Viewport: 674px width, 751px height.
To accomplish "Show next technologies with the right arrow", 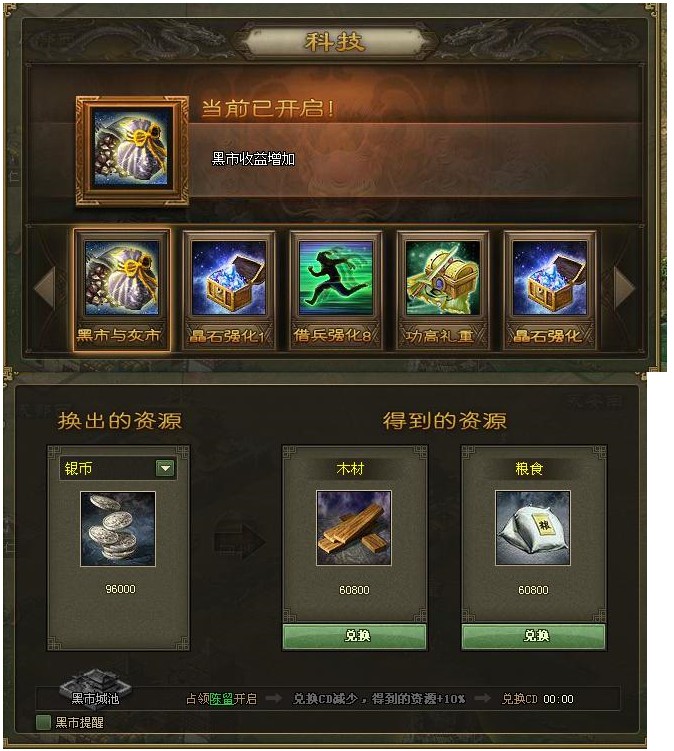I will click(x=624, y=288).
